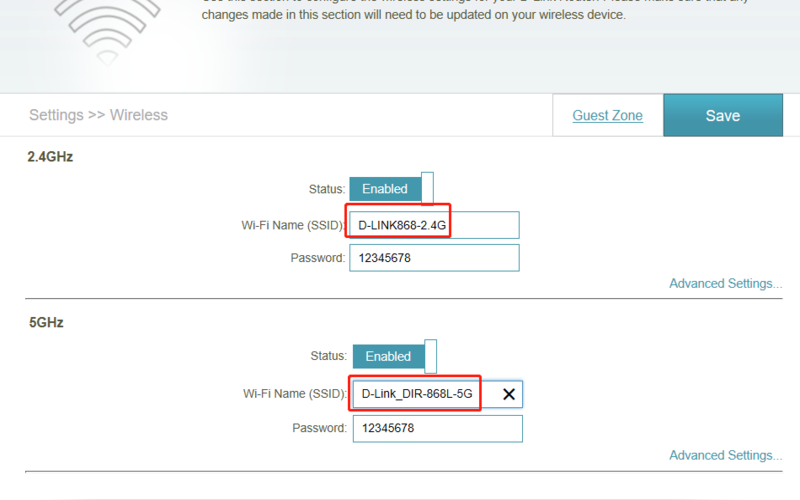
Task: Click the Wi-Fi Name (SSID) label under 5GHz
Action: (x=295, y=394)
